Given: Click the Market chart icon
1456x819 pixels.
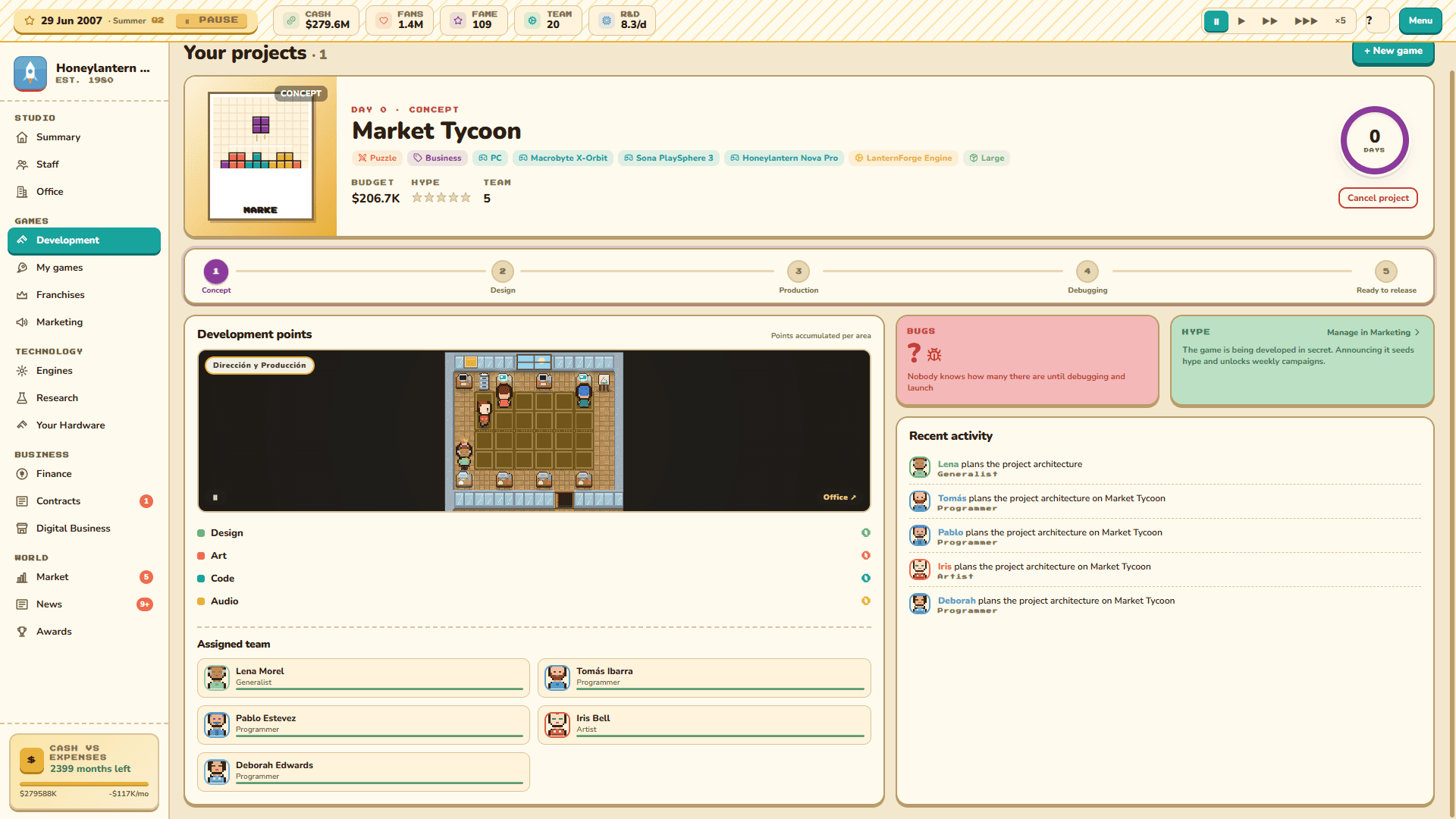Looking at the screenshot, I should [x=22, y=577].
